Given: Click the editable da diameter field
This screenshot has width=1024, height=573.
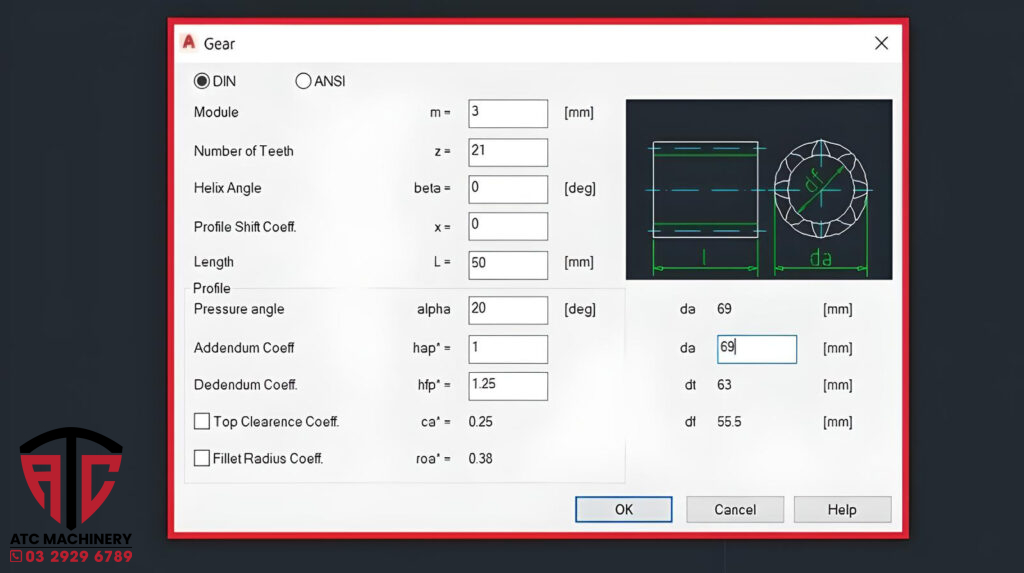Looking at the screenshot, I should (x=756, y=349).
